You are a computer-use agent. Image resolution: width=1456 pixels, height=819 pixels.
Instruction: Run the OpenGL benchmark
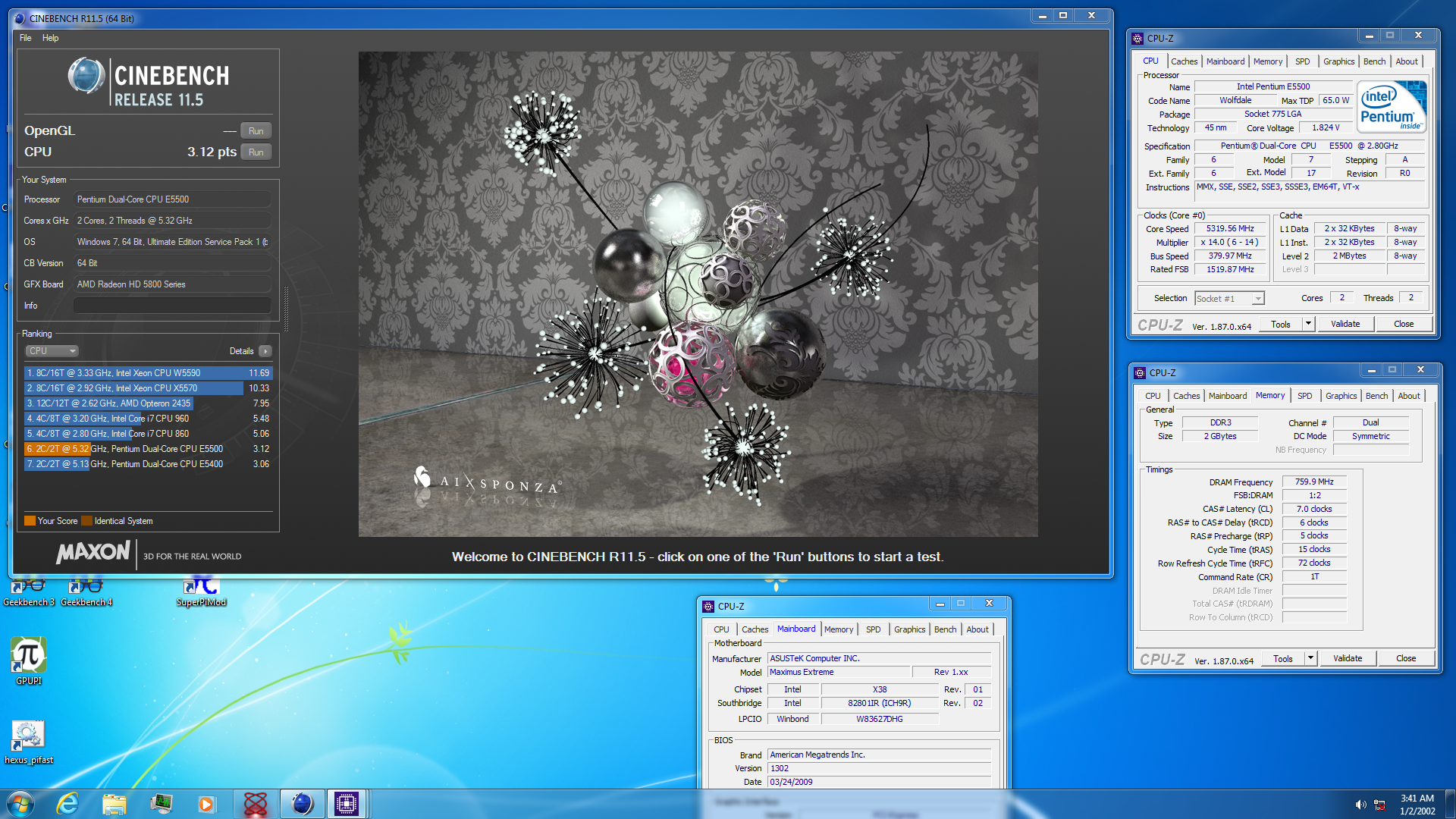[x=256, y=131]
